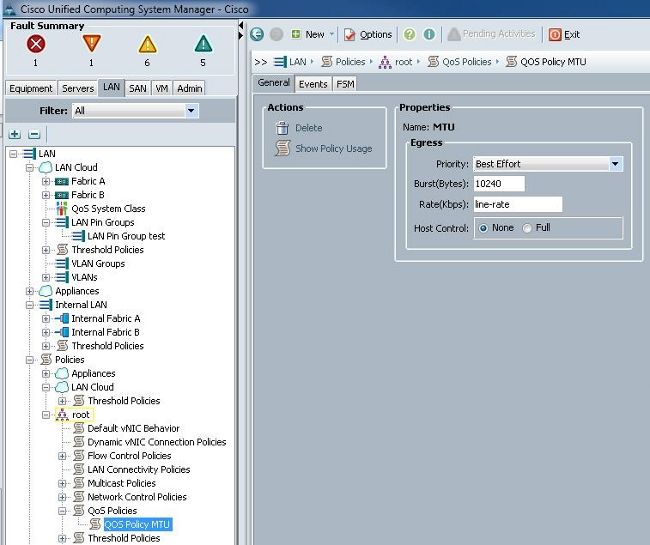Screen dimensions: 650x545
Task: Click the warning fault green triangle icon
Action: [203, 44]
